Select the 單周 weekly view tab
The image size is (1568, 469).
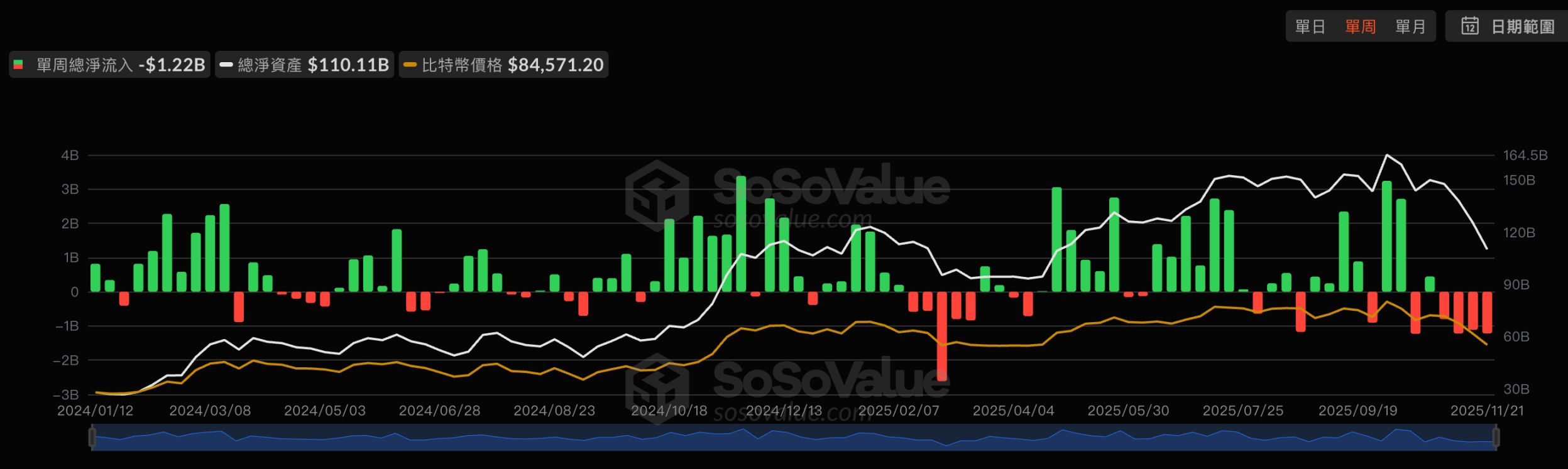click(x=1361, y=26)
